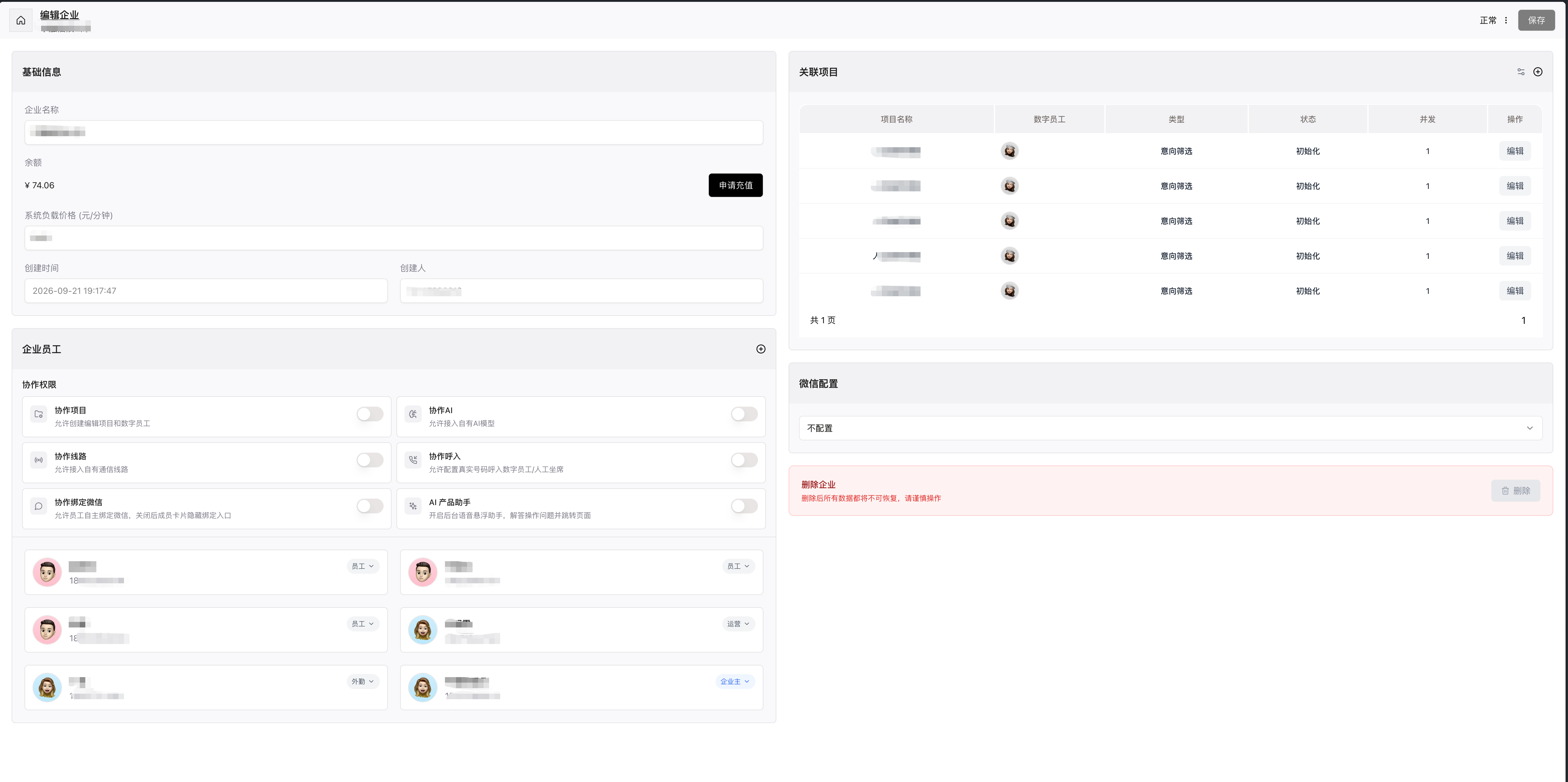This screenshot has height=782, width=1568.
Task: Add a new linked project with the plus icon
Action: [x=1538, y=72]
